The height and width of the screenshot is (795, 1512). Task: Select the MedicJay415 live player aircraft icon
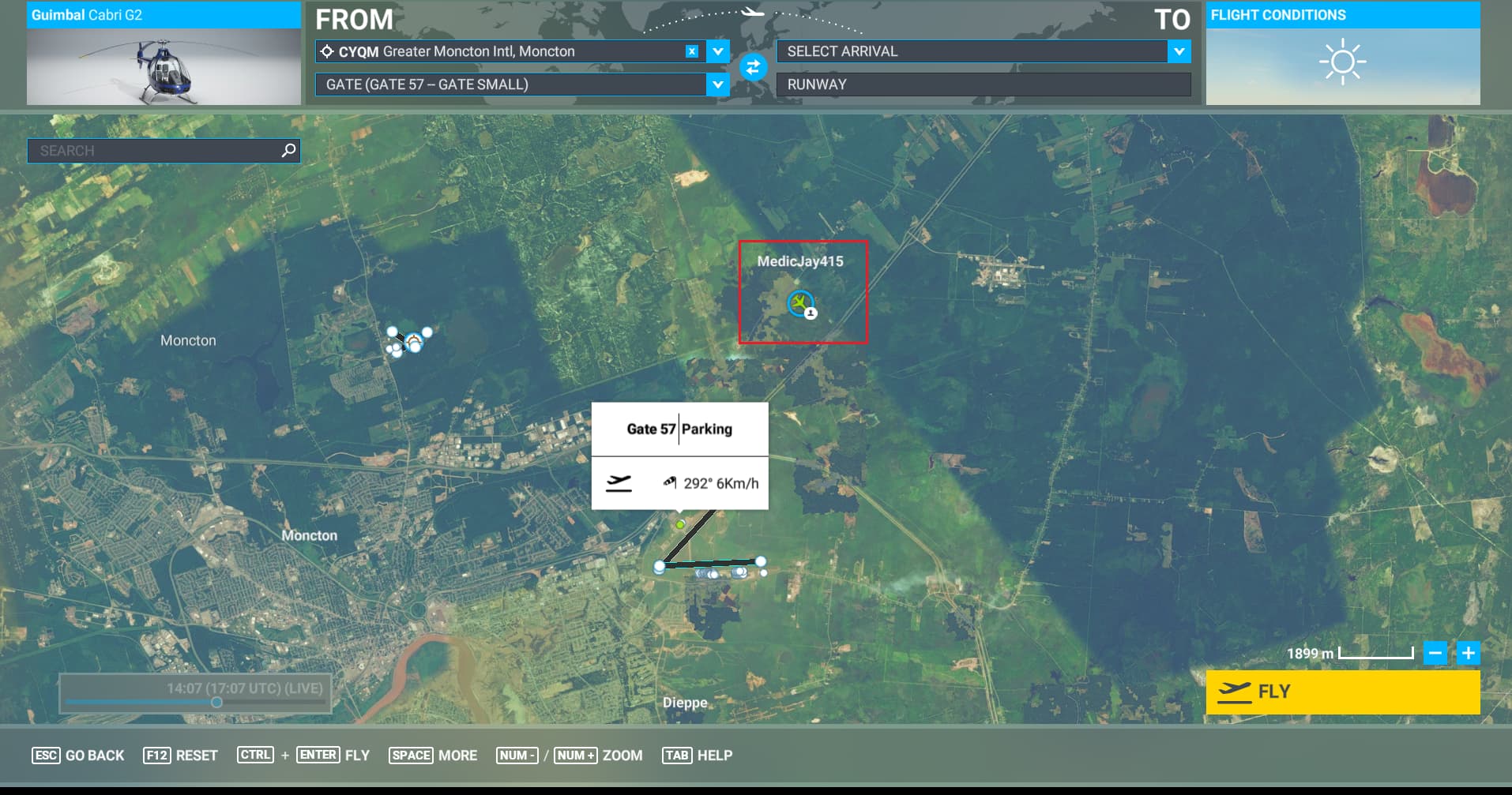pyautogui.click(x=801, y=302)
